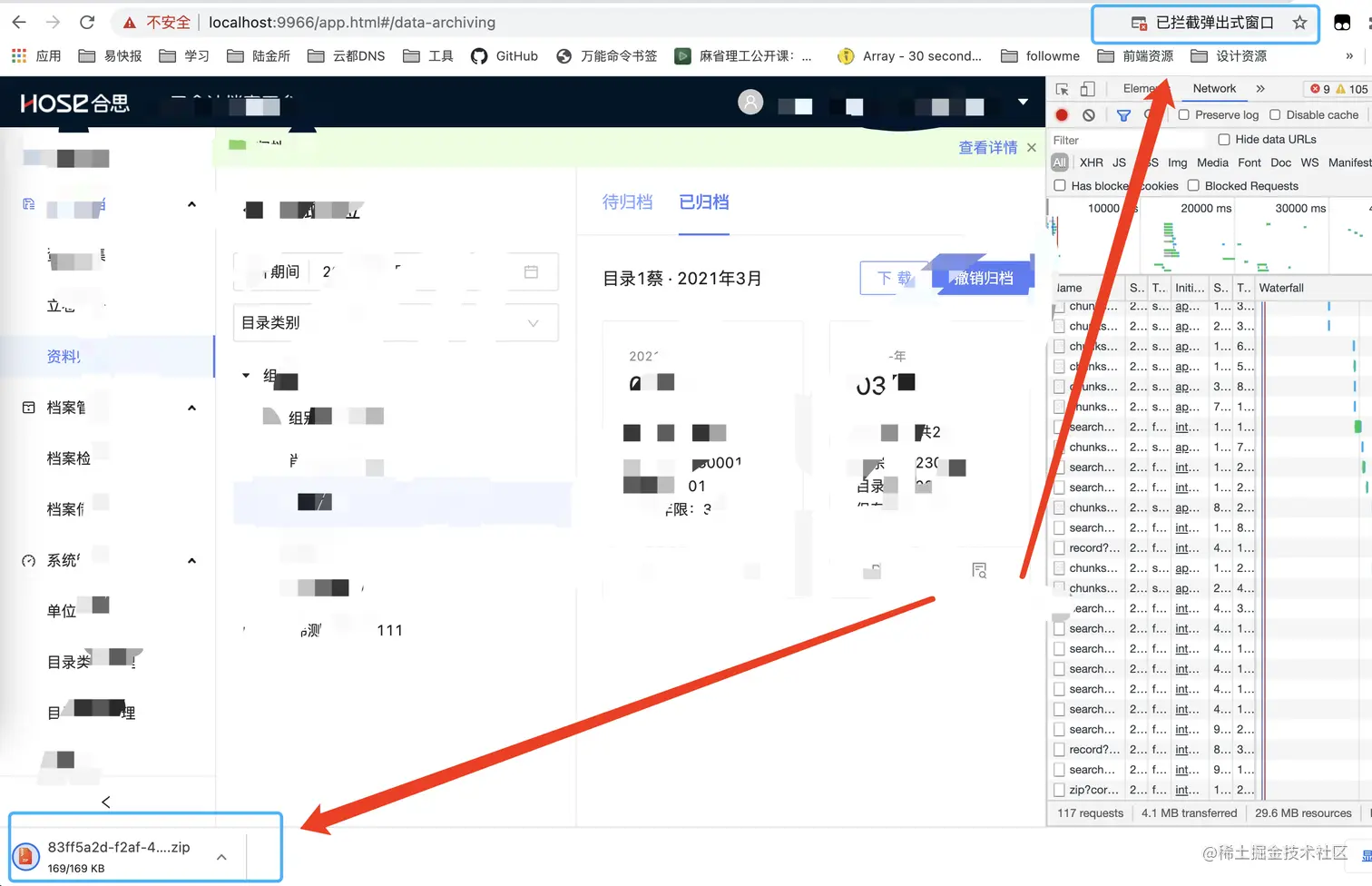Collapse the 系统 sidebar section
The height and width of the screenshot is (886, 1372).
[x=191, y=560]
